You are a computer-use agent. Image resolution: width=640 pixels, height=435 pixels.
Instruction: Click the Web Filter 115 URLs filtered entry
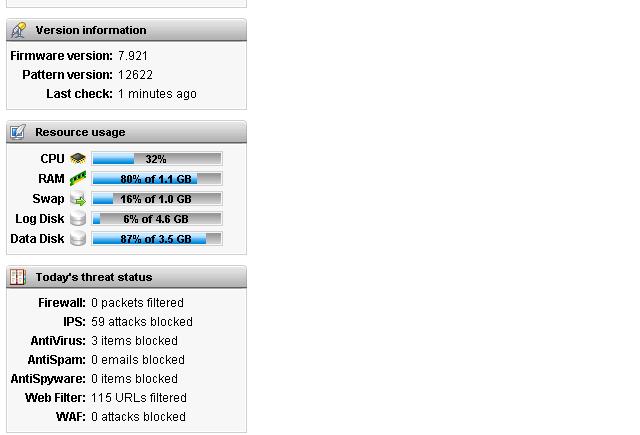click(x=106, y=397)
